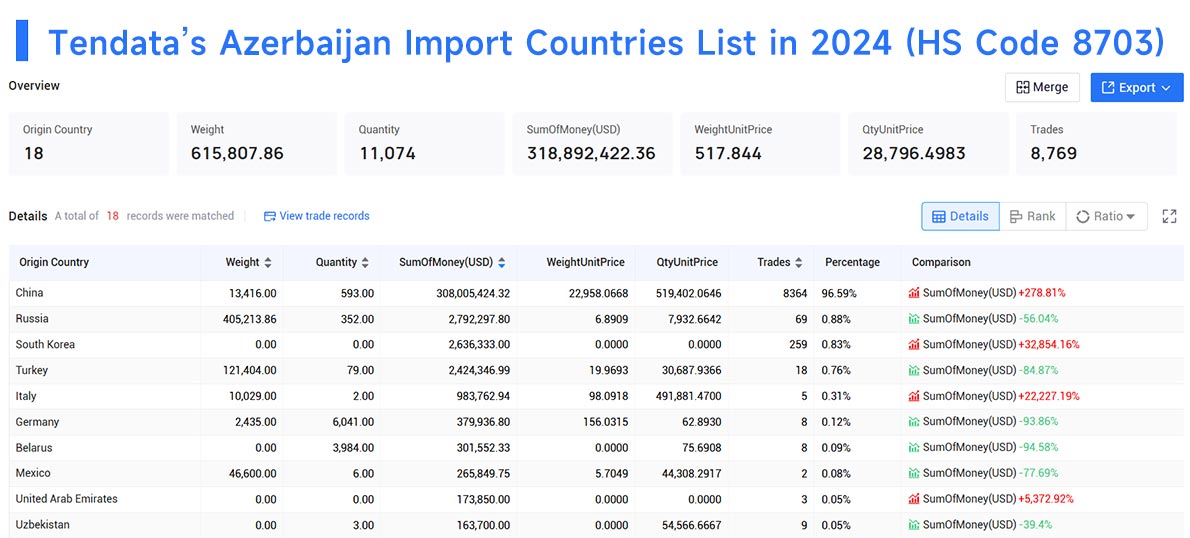The image size is (1190, 538).
Task: Click Uzbekistan's -39.4% comparison value
Action: click(x=1035, y=525)
